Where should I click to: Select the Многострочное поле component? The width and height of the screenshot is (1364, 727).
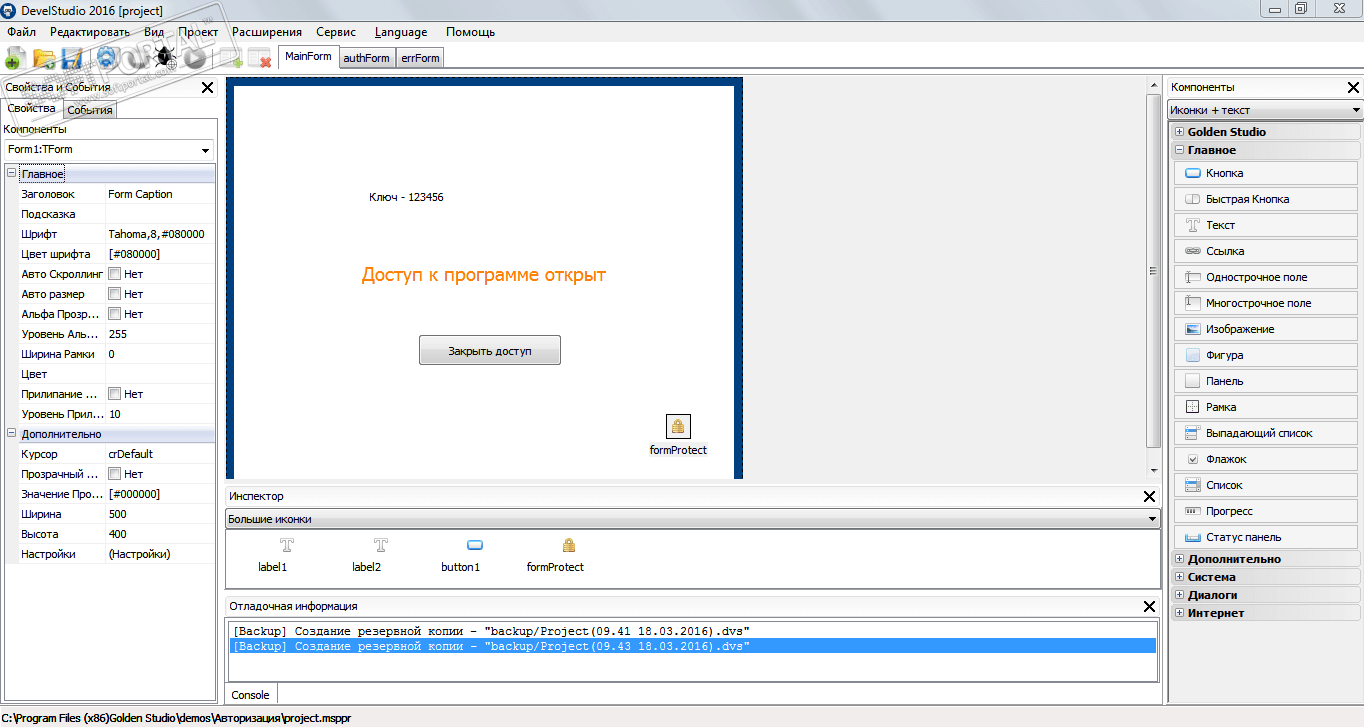point(1266,303)
